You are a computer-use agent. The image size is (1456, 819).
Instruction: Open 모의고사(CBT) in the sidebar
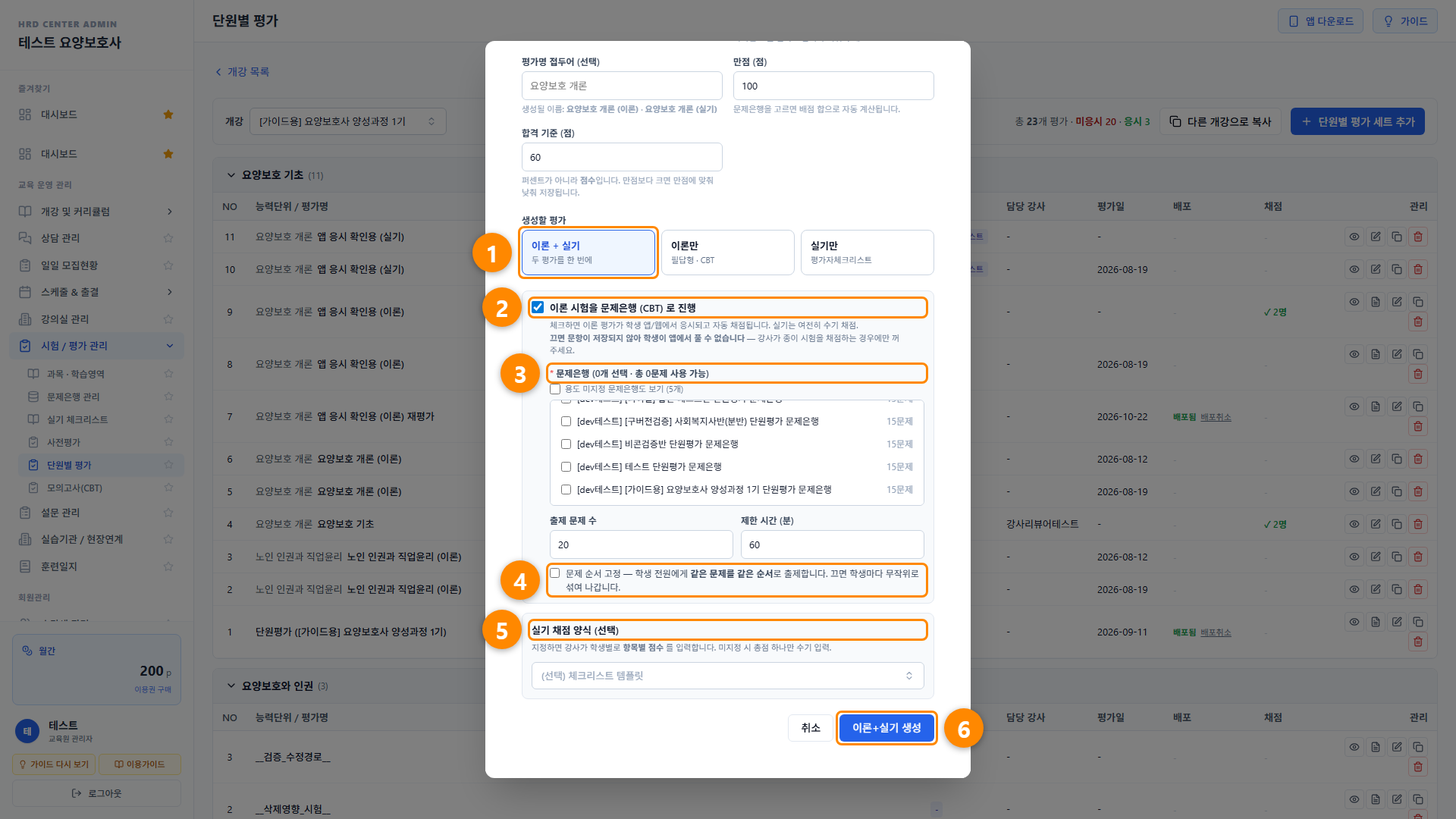point(74,488)
